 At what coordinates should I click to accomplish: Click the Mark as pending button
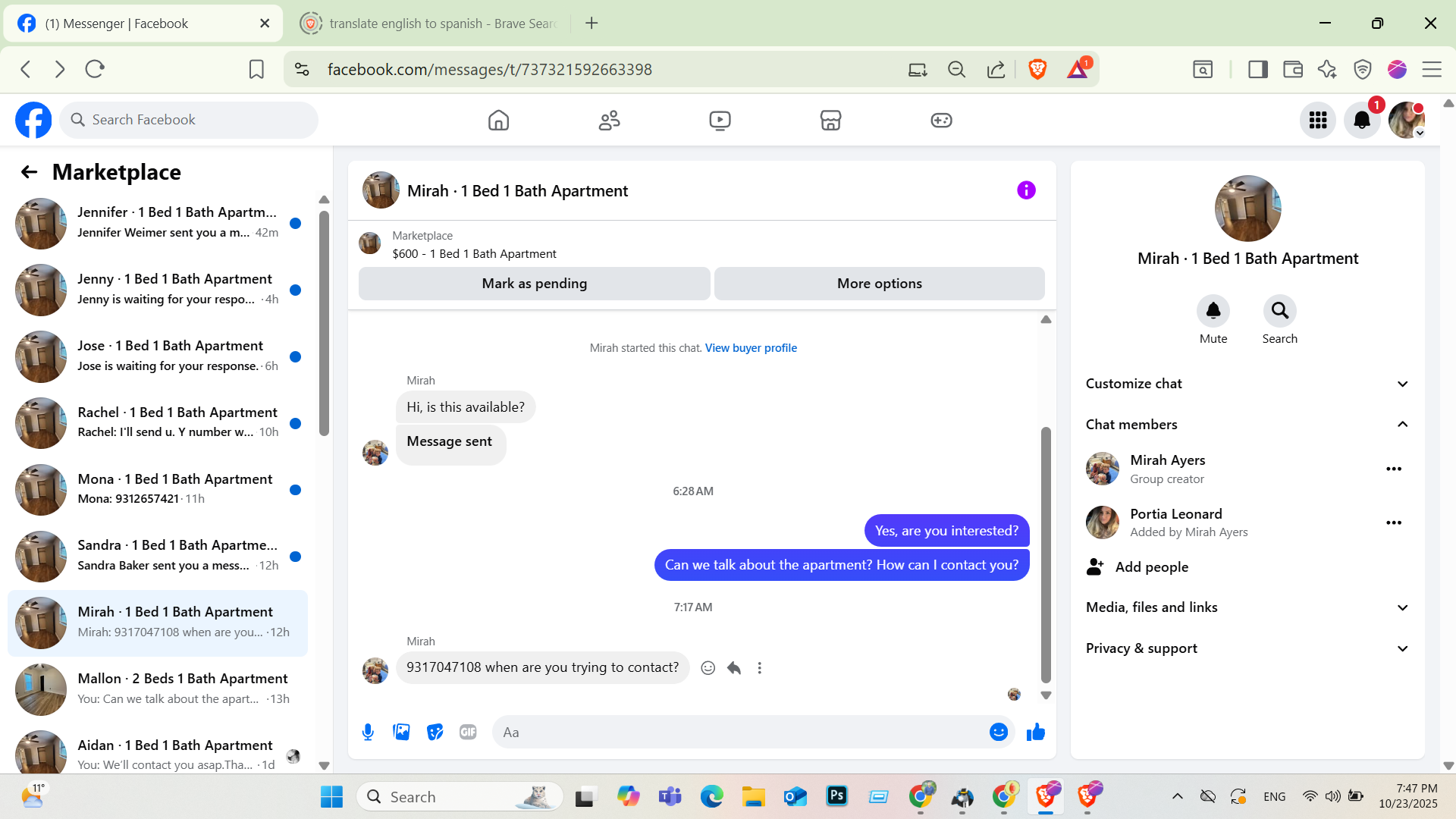pos(534,284)
